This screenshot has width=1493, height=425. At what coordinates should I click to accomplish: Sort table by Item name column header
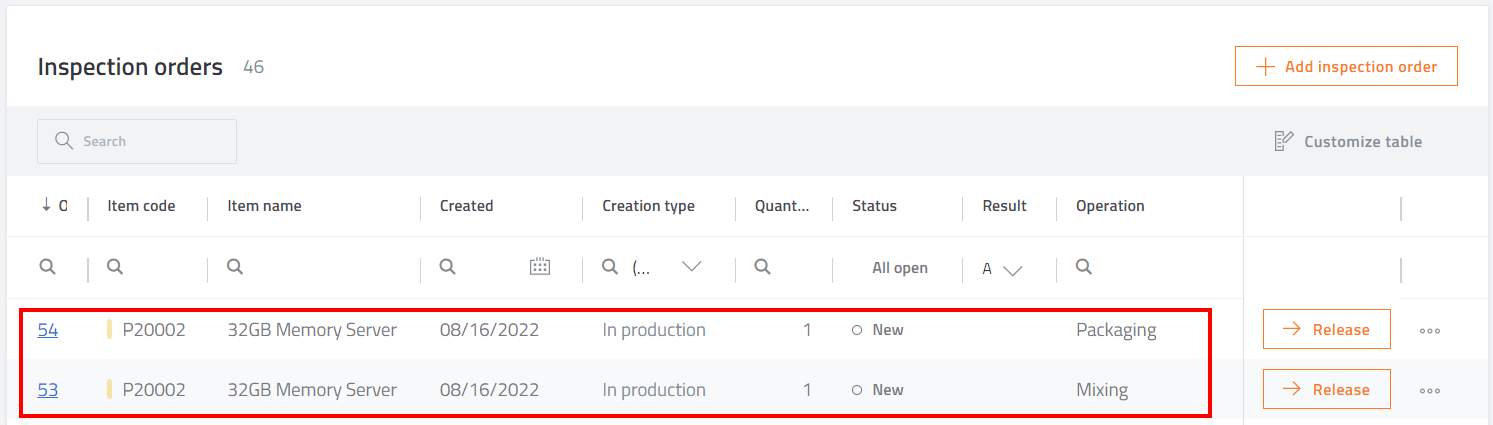click(264, 206)
